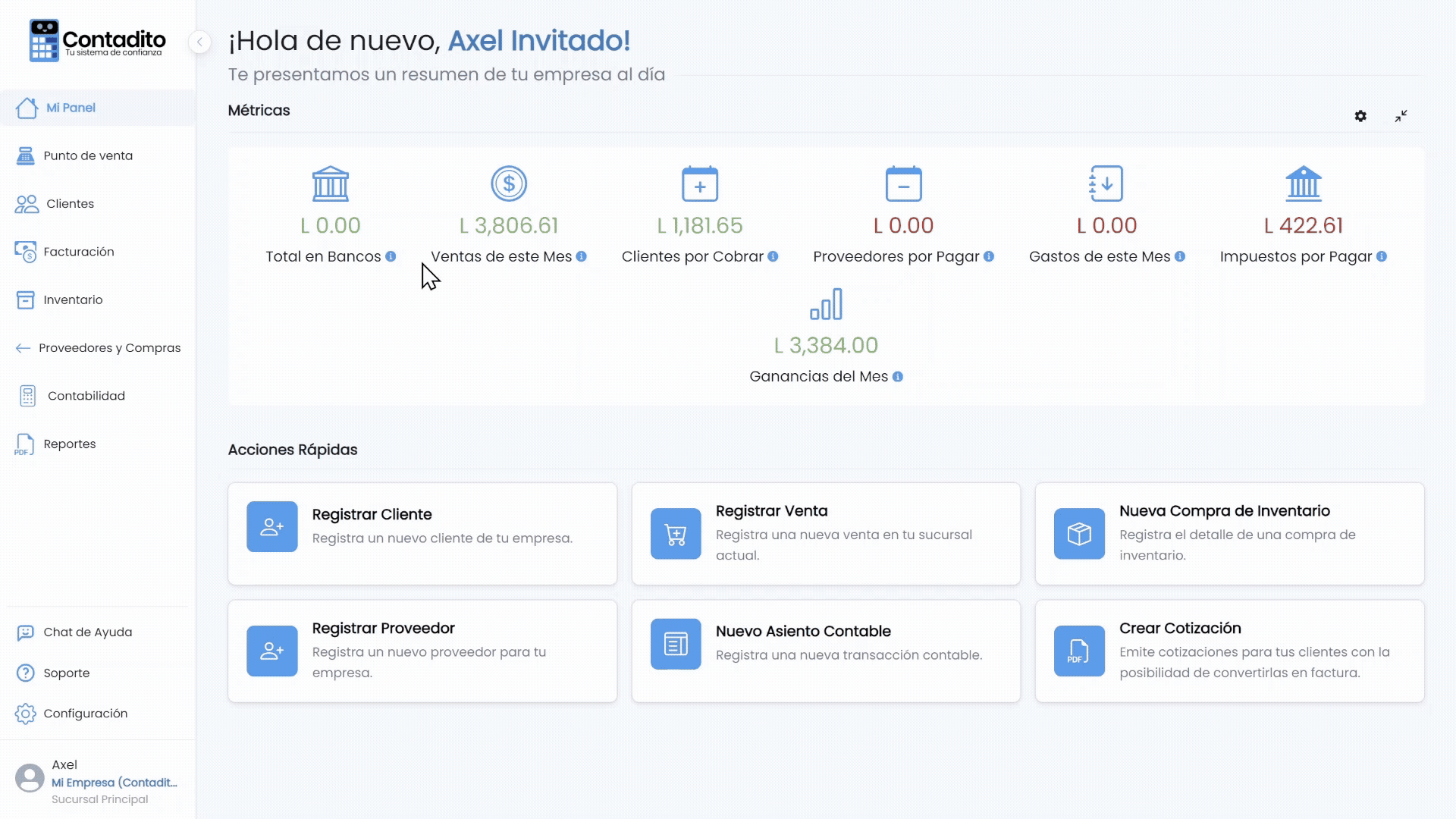The image size is (1456, 819).
Task: Open the Clientes section
Action: pyautogui.click(x=98, y=204)
